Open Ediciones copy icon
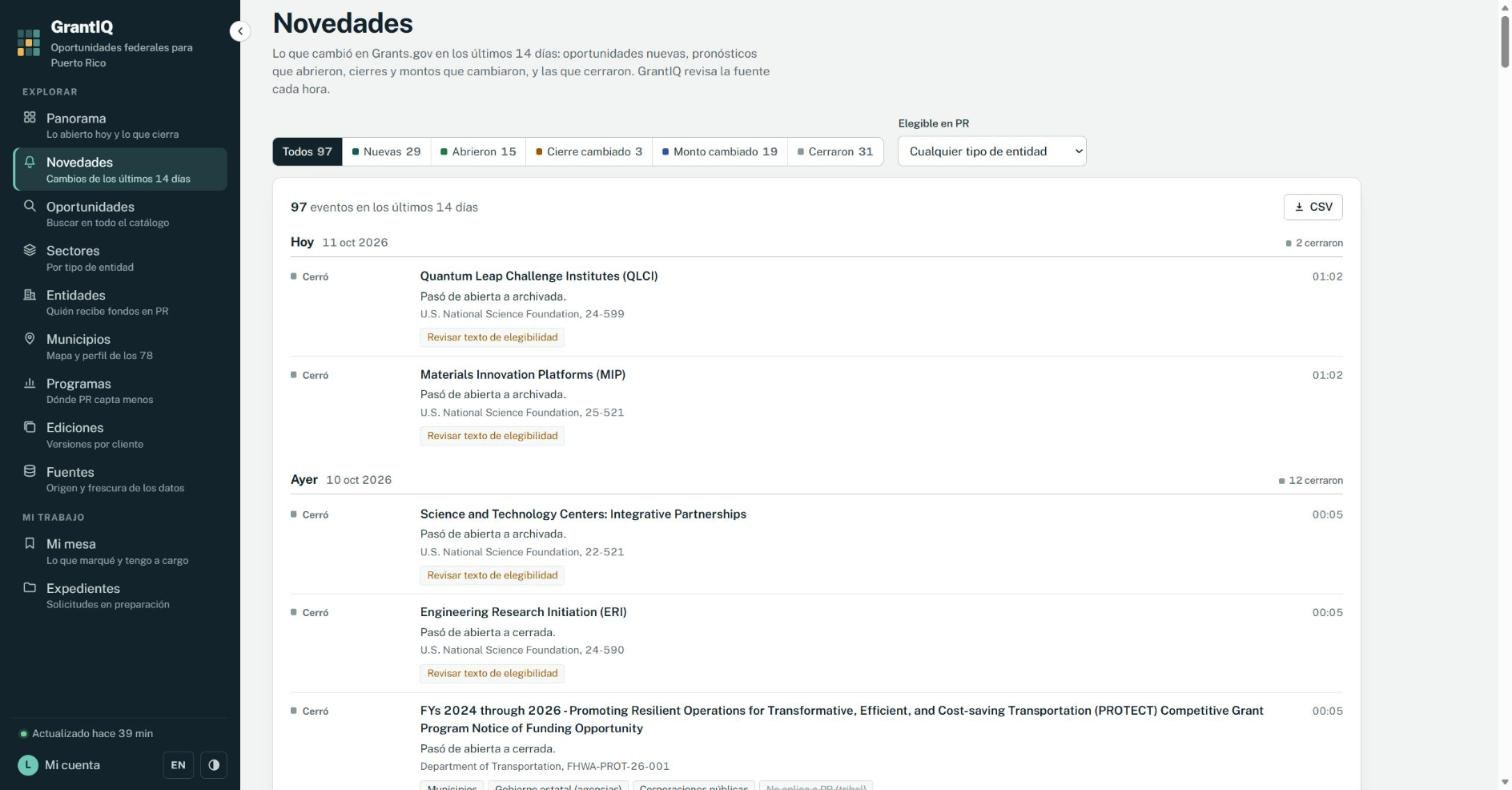This screenshot has width=1512, height=790. pyautogui.click(x=30, y=427)
